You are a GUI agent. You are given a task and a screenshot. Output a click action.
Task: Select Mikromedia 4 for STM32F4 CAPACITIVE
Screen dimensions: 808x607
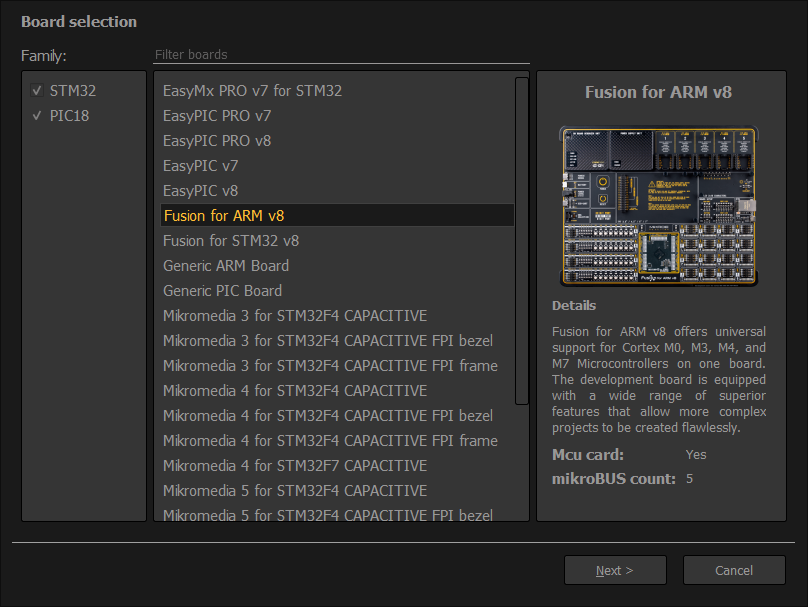click(338, 391)
